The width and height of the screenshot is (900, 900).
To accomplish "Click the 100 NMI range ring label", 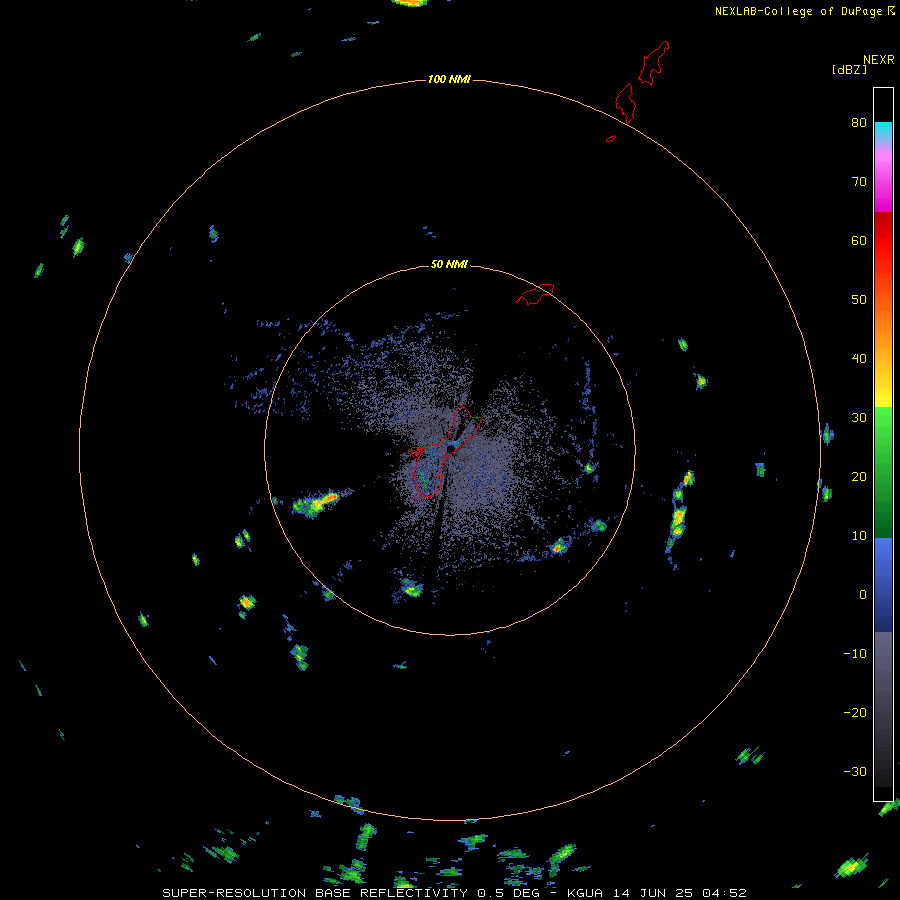I will [x=449, y=79].
